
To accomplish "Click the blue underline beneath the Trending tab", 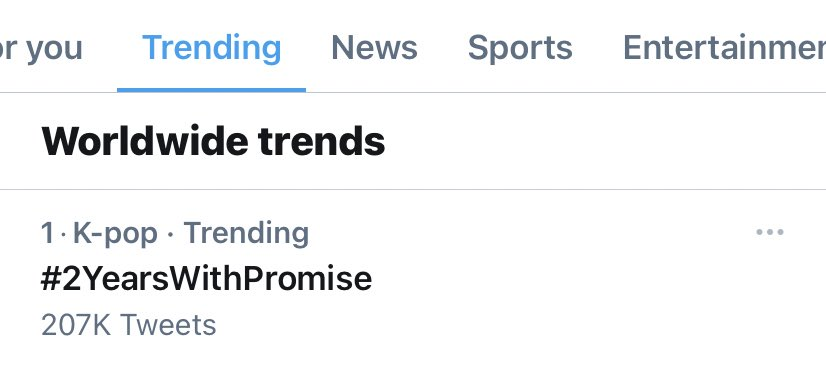I will 211,90.
